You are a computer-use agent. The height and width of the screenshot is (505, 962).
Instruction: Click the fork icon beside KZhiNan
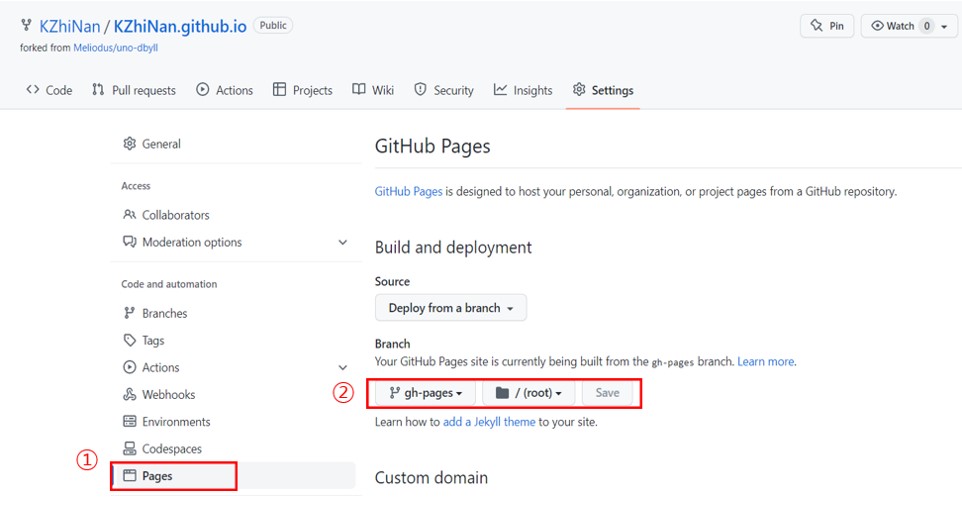(26, 25)
